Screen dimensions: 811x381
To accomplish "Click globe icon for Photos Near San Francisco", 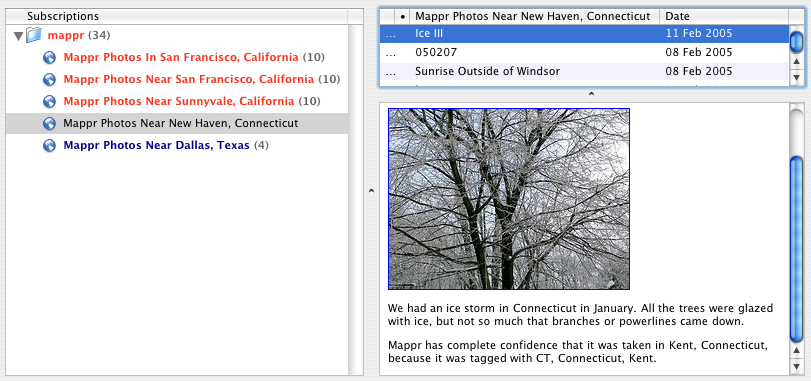I will (49, 80).
